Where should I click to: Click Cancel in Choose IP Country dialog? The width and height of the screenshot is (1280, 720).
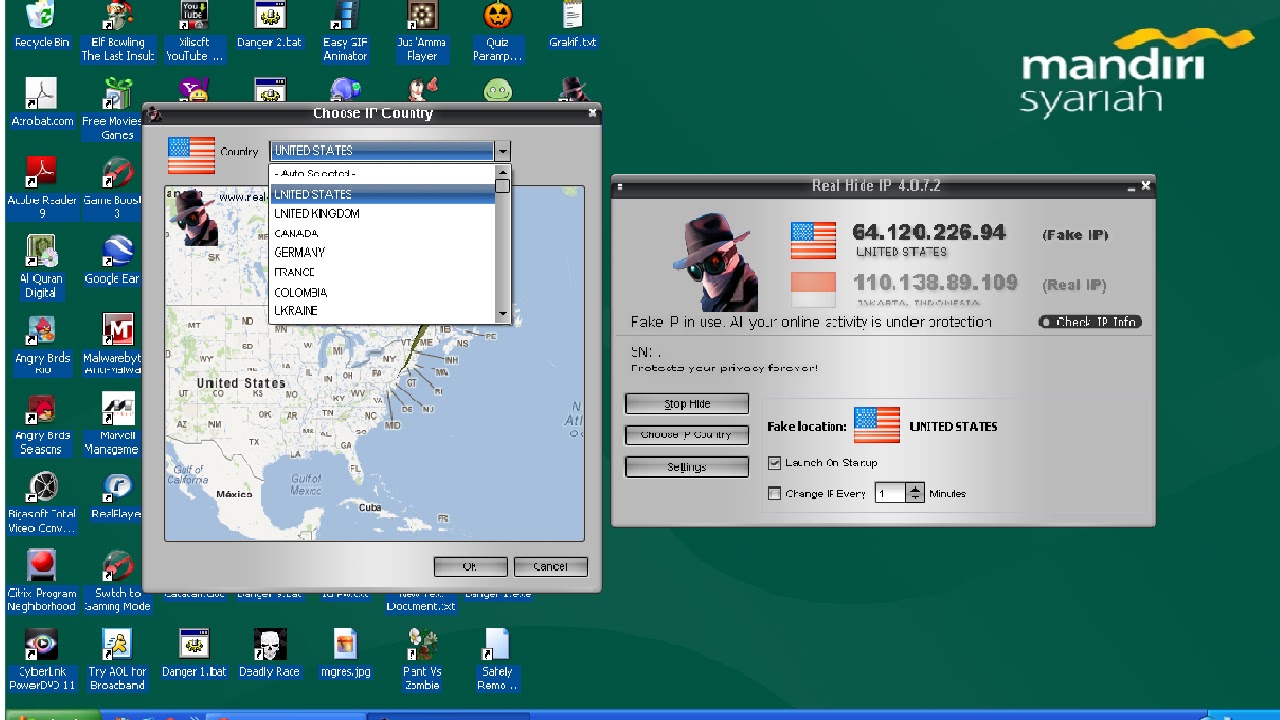(x=550, y=566)
